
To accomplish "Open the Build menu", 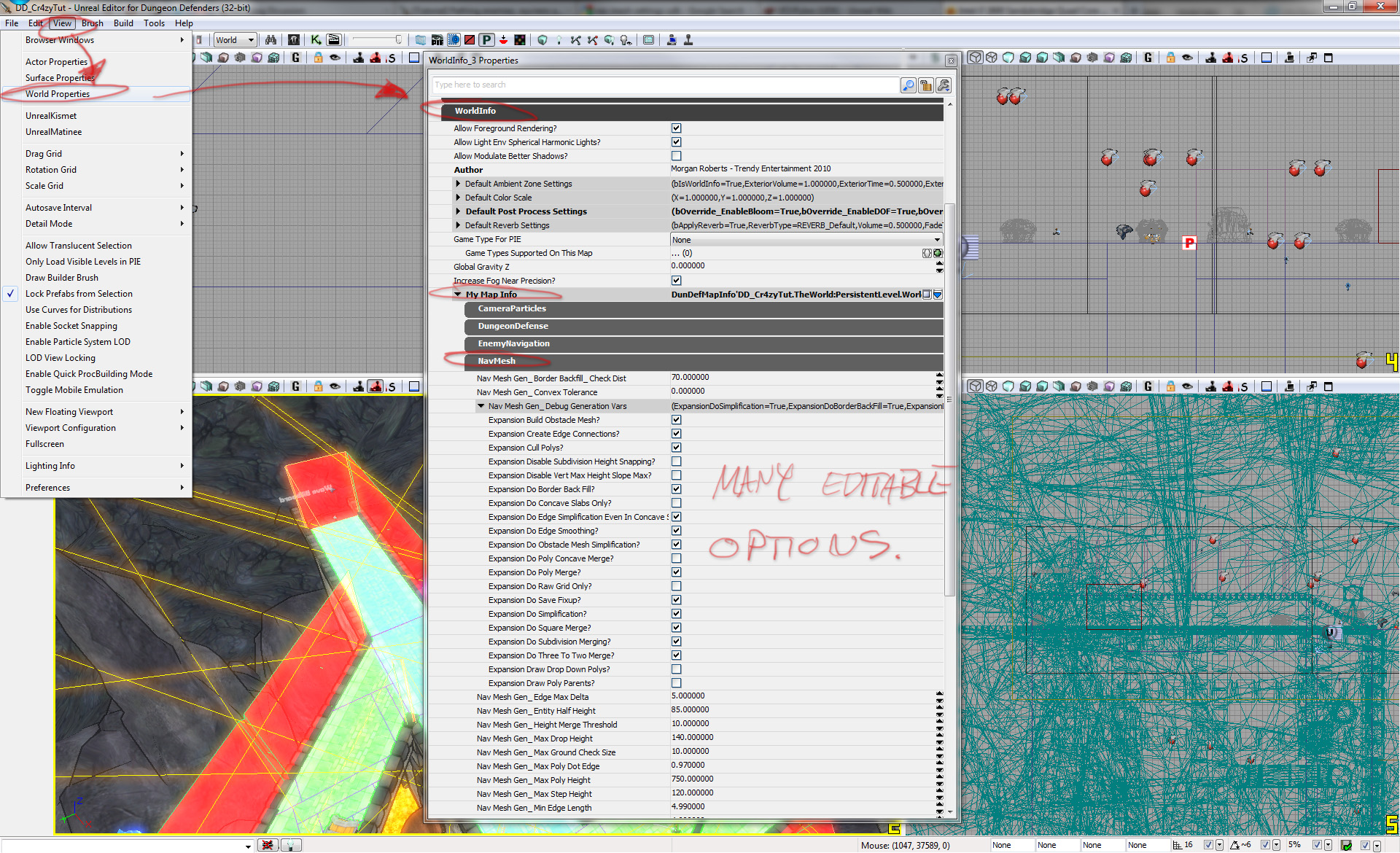I will point(123,23).
